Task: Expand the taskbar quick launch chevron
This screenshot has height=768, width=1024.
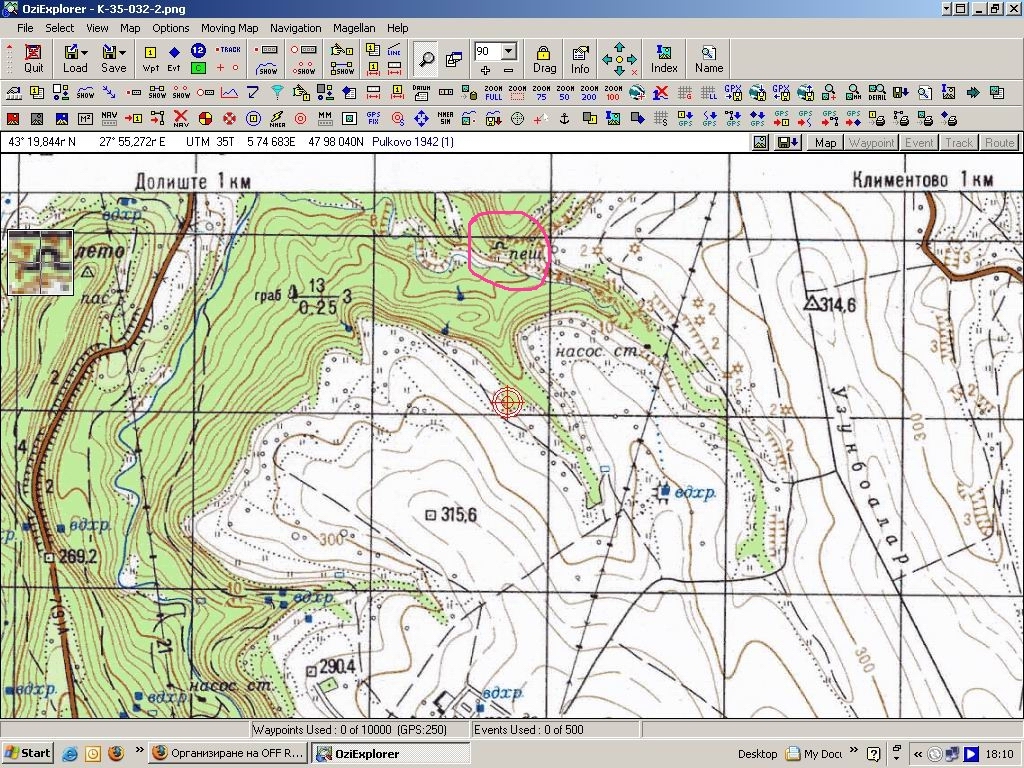Action: [x=139, y=750]
